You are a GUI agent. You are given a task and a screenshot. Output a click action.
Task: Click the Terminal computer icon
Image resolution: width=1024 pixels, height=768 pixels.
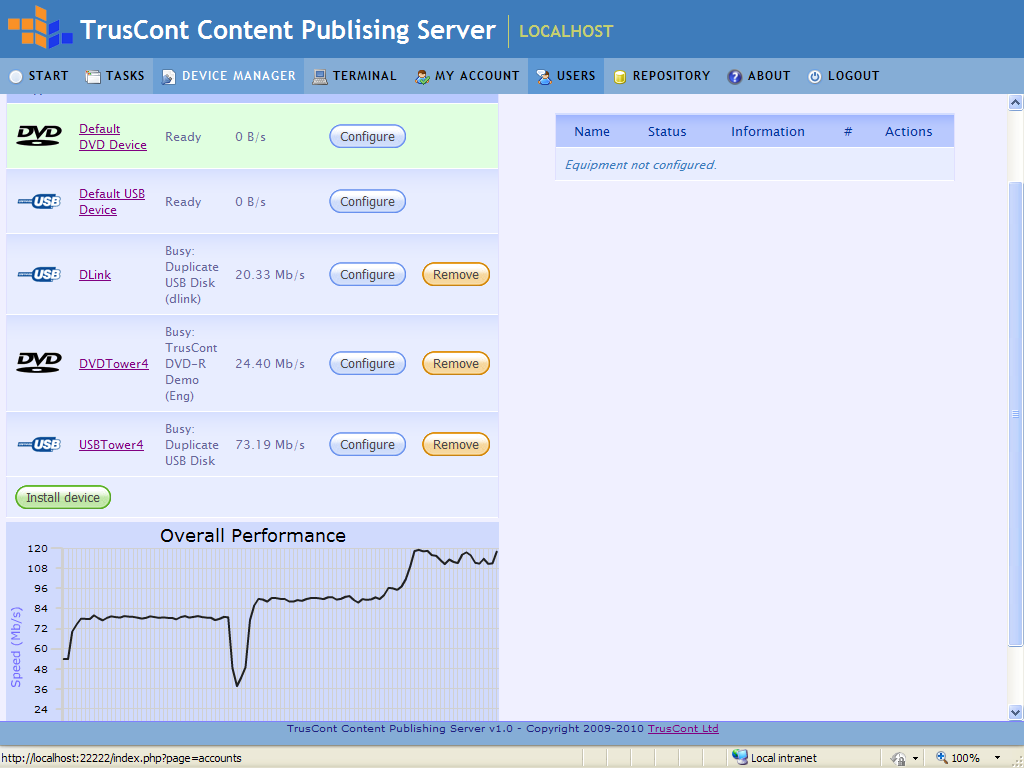320,76
